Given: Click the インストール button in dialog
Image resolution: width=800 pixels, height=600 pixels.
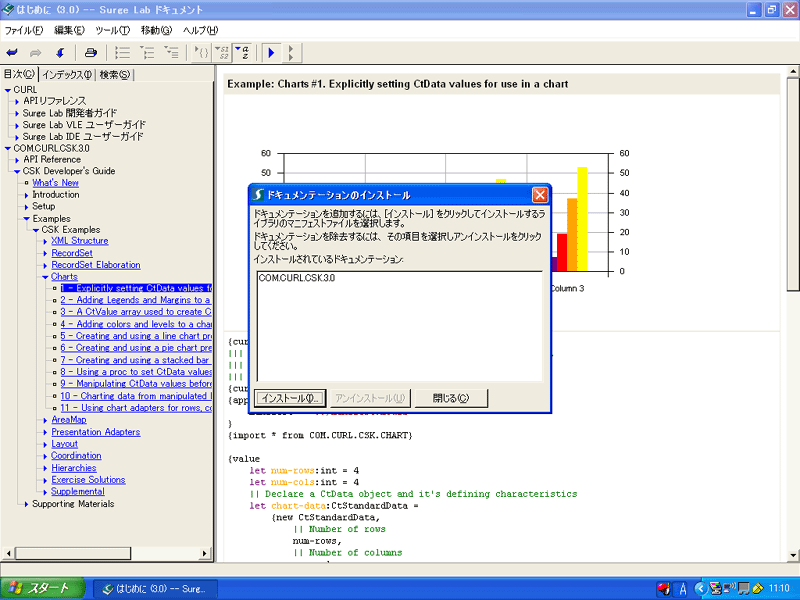Looking at the screenshot, I should coord(290,398).
